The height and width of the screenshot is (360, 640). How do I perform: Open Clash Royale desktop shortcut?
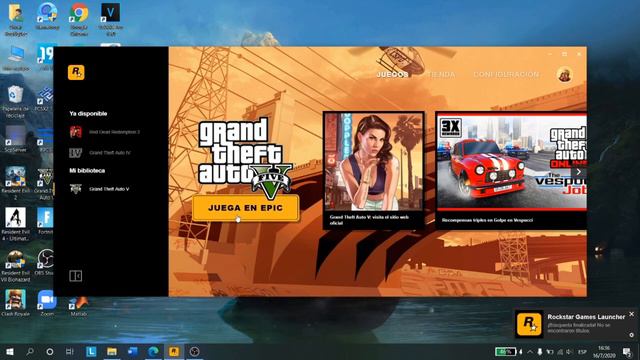pyautogui.click(x=16, y=302)
